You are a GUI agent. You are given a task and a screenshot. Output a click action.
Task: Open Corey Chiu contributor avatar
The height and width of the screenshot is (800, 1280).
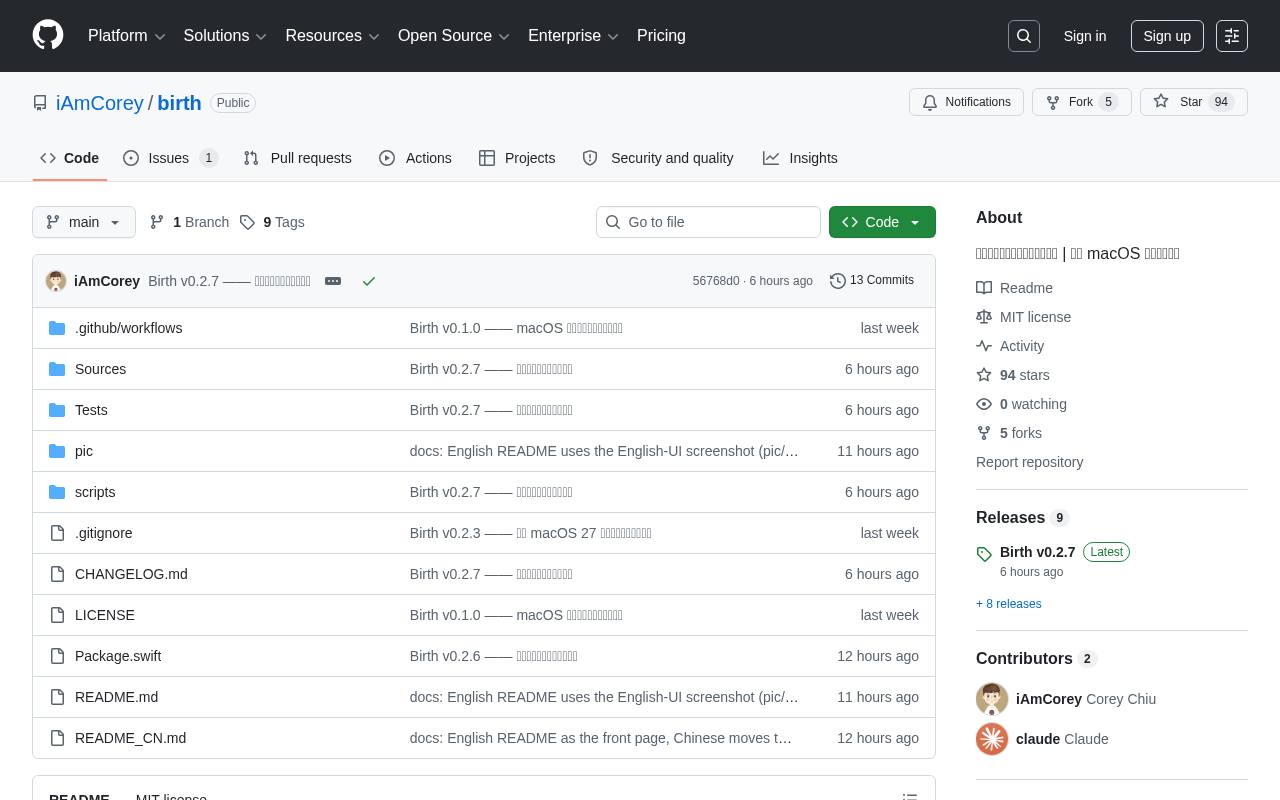[992, 699]
